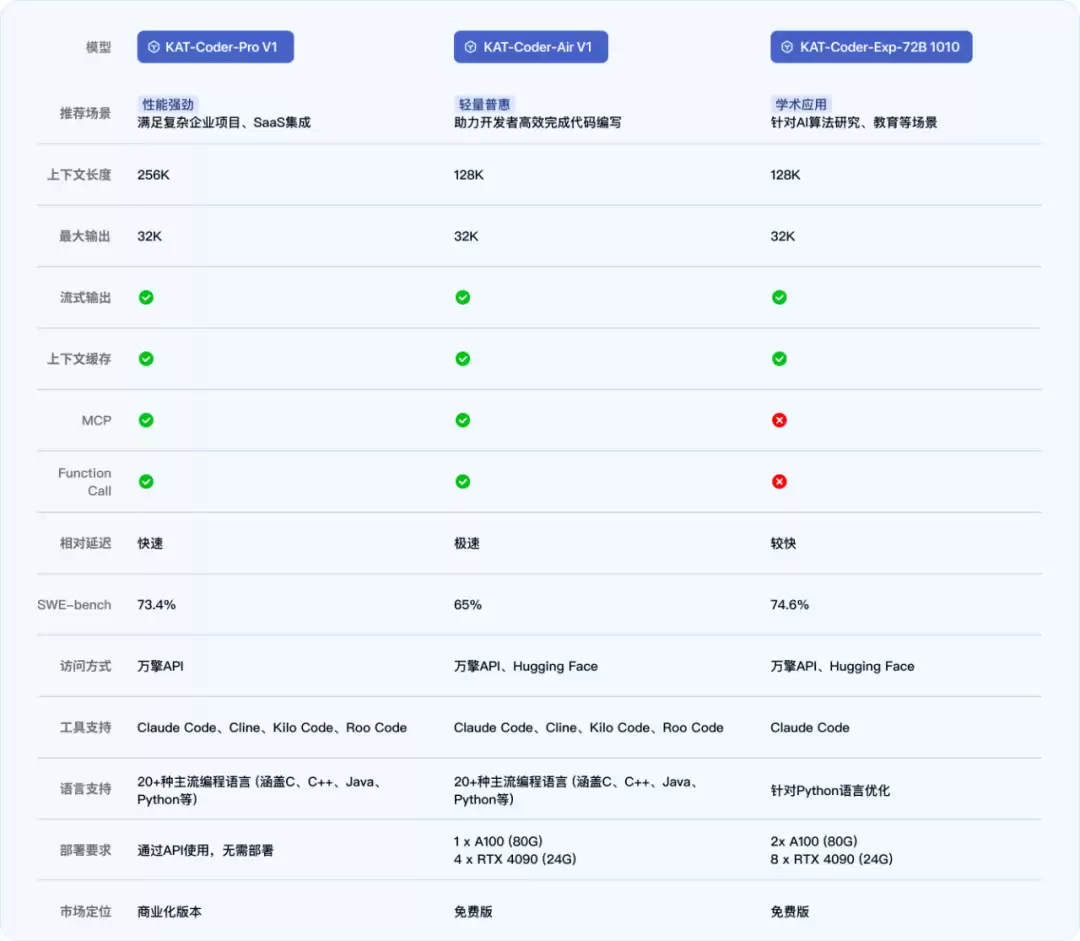Select the KAT-Coder-Exp-72B 1010 model label
This screenshot has width=1080, height=941.
pos(878,47)
